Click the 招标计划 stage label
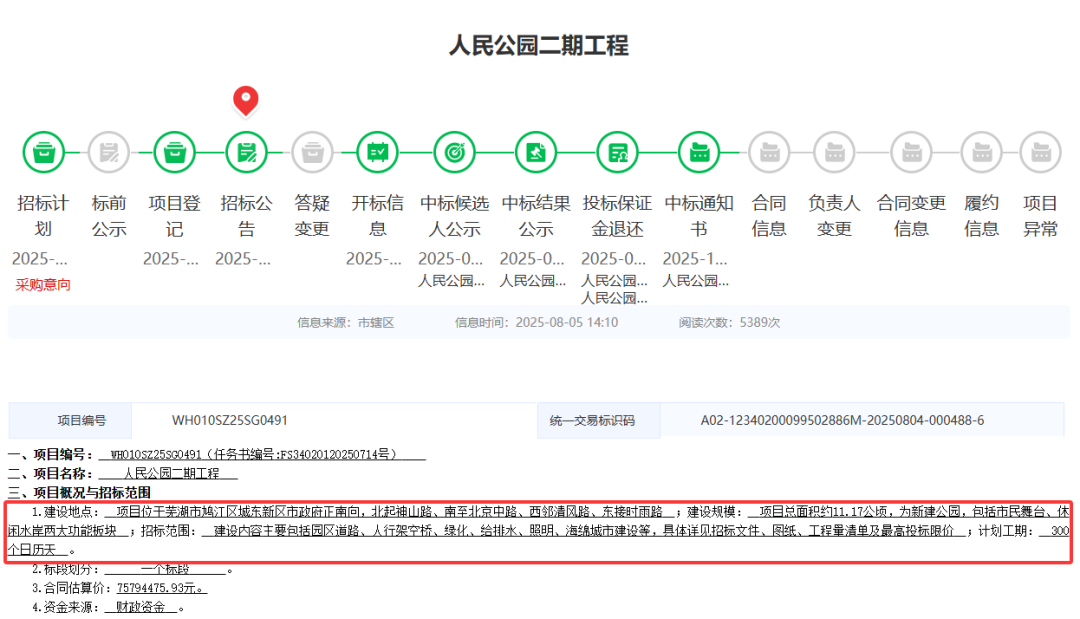The height and width of the screenshot is (619, 1080). [x=43, y=216]
